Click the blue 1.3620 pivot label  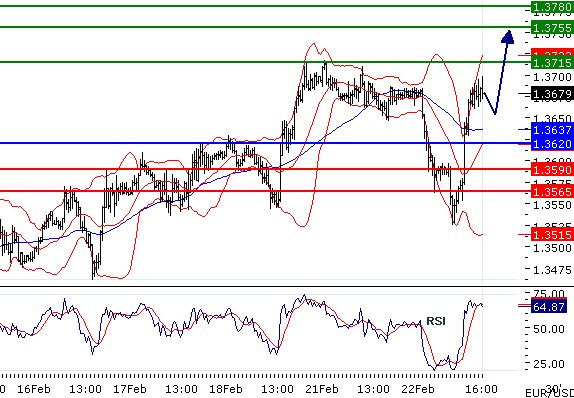[552, 144]
